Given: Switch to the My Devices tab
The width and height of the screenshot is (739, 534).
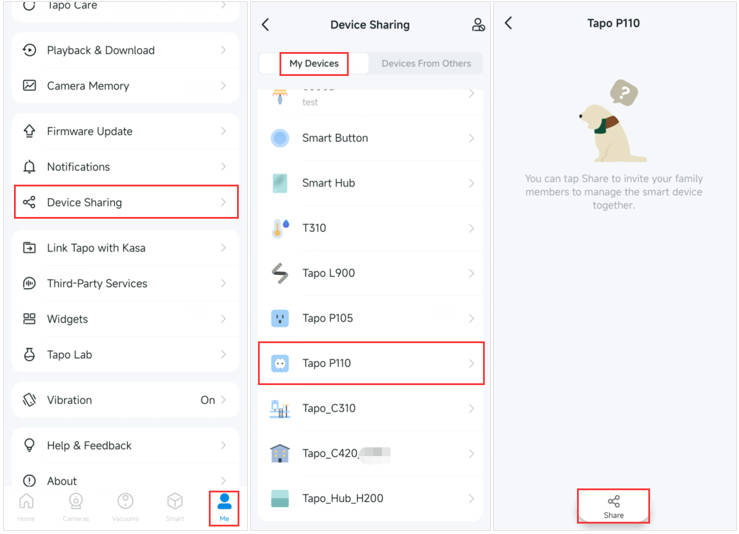Looking at the screenshot, I should 314,64.
